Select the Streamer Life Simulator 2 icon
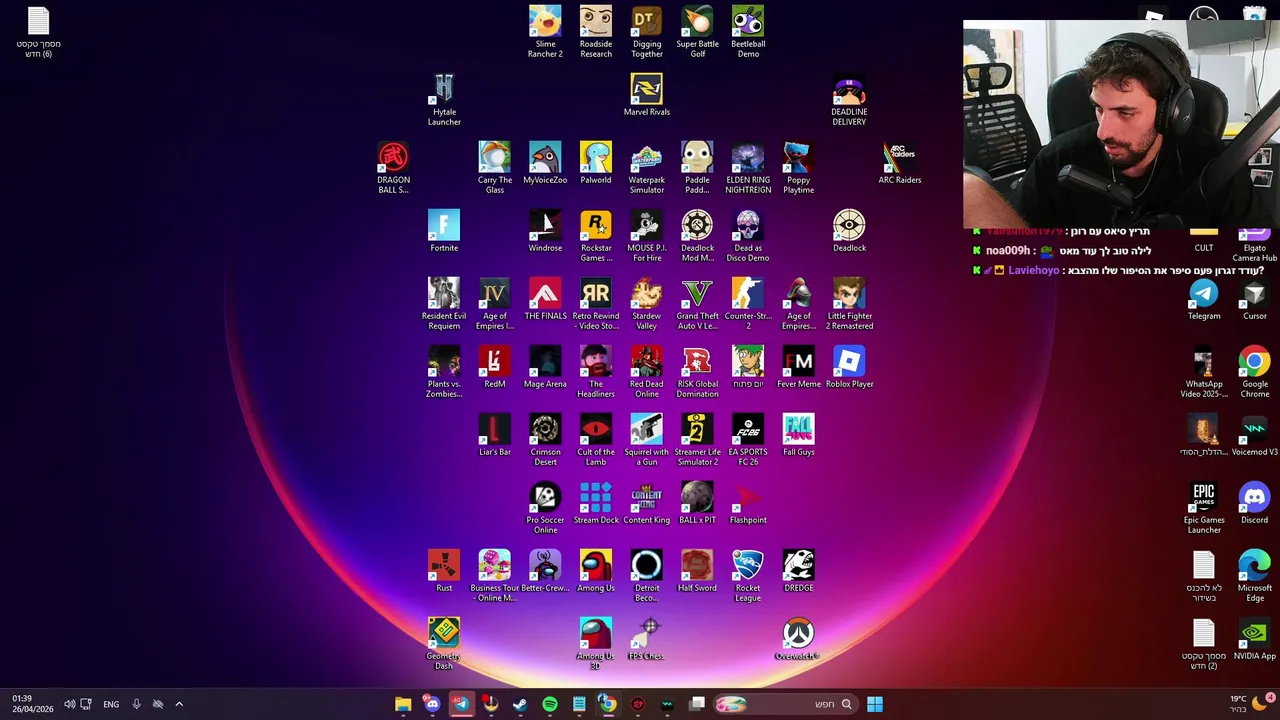 click(x=697, y=440)
